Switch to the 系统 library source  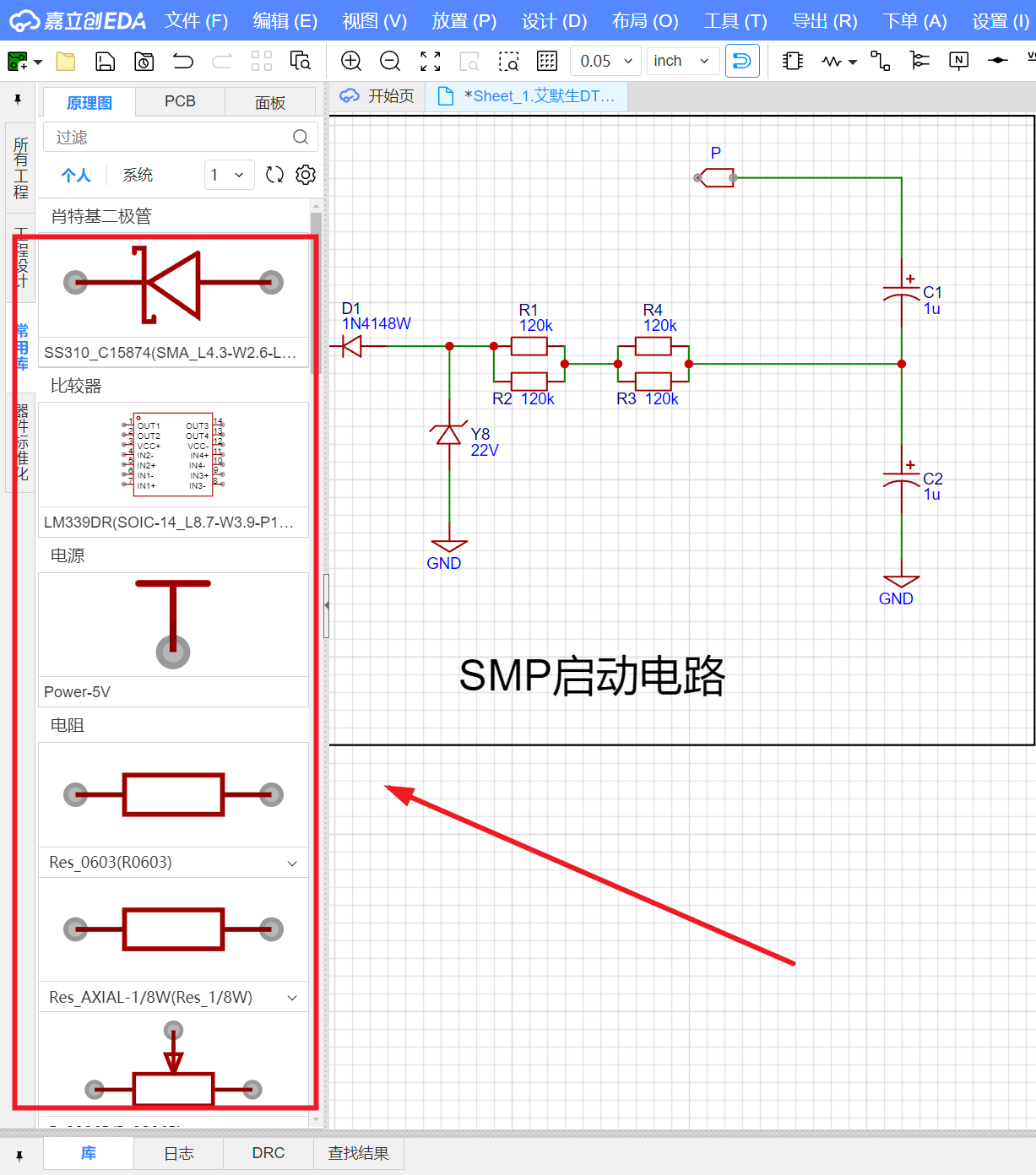pos(138,175)
